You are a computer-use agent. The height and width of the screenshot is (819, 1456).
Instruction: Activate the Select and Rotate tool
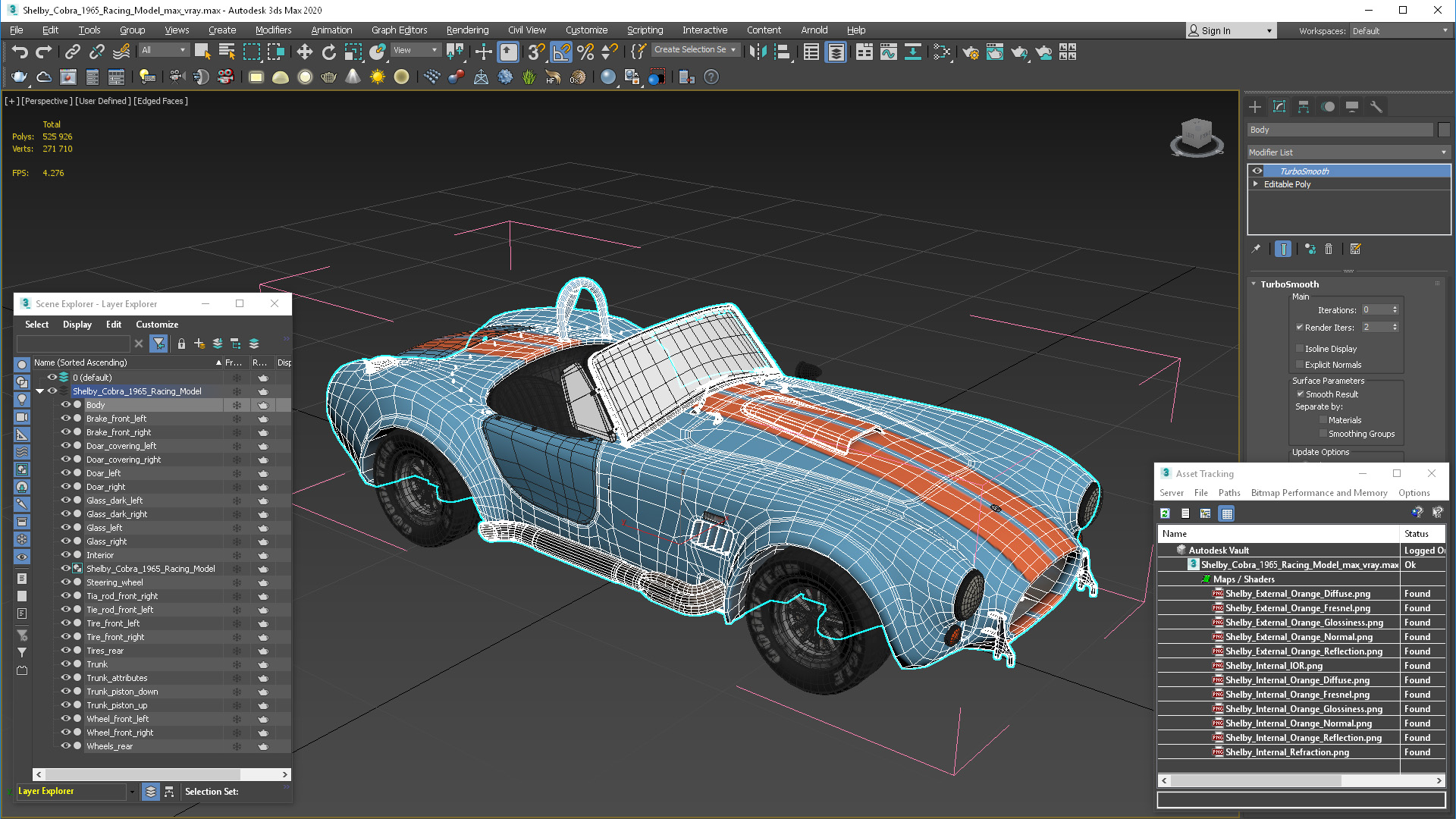click(328, 52)
